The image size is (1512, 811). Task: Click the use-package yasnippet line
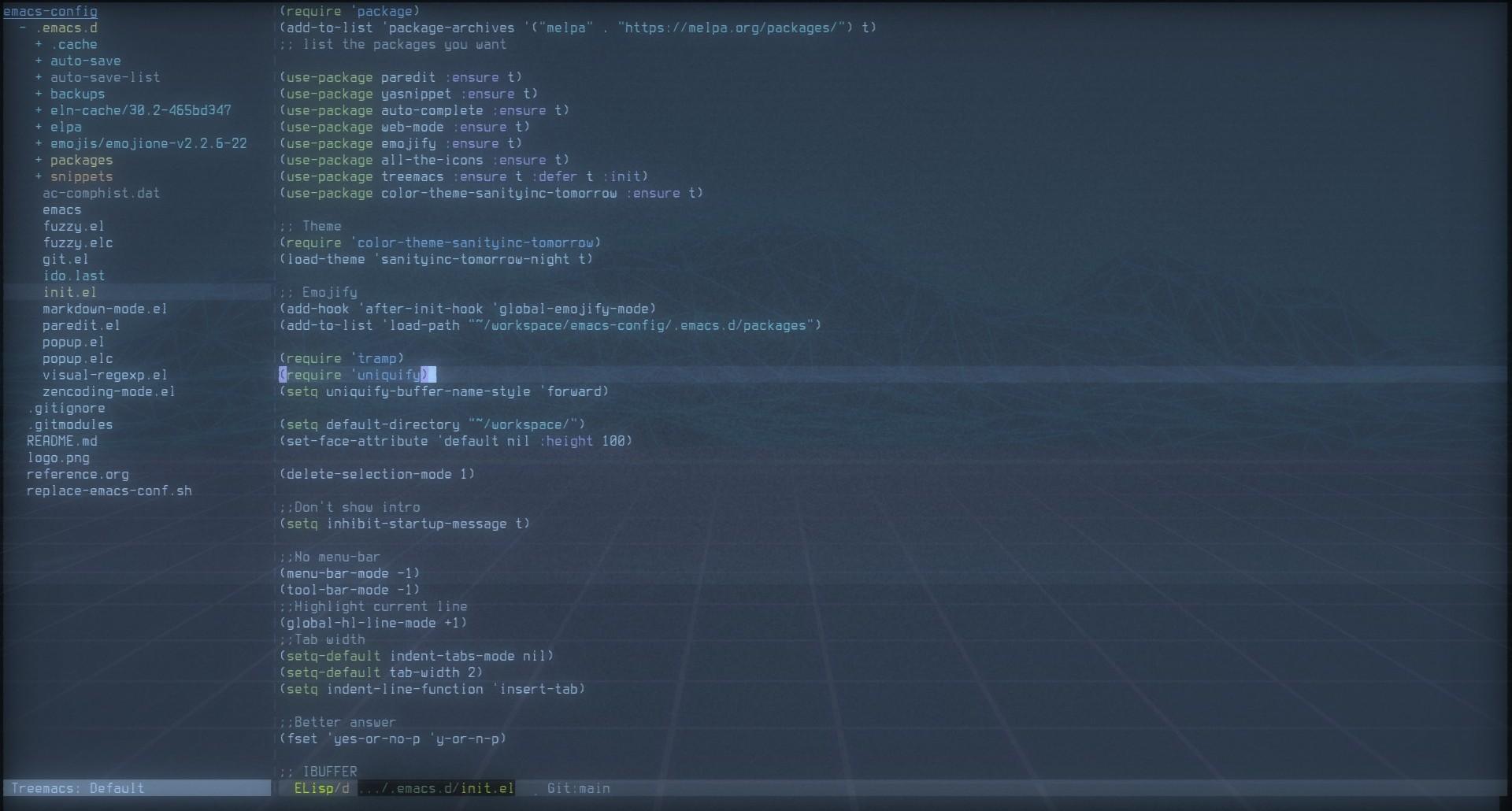pos(409,94)
